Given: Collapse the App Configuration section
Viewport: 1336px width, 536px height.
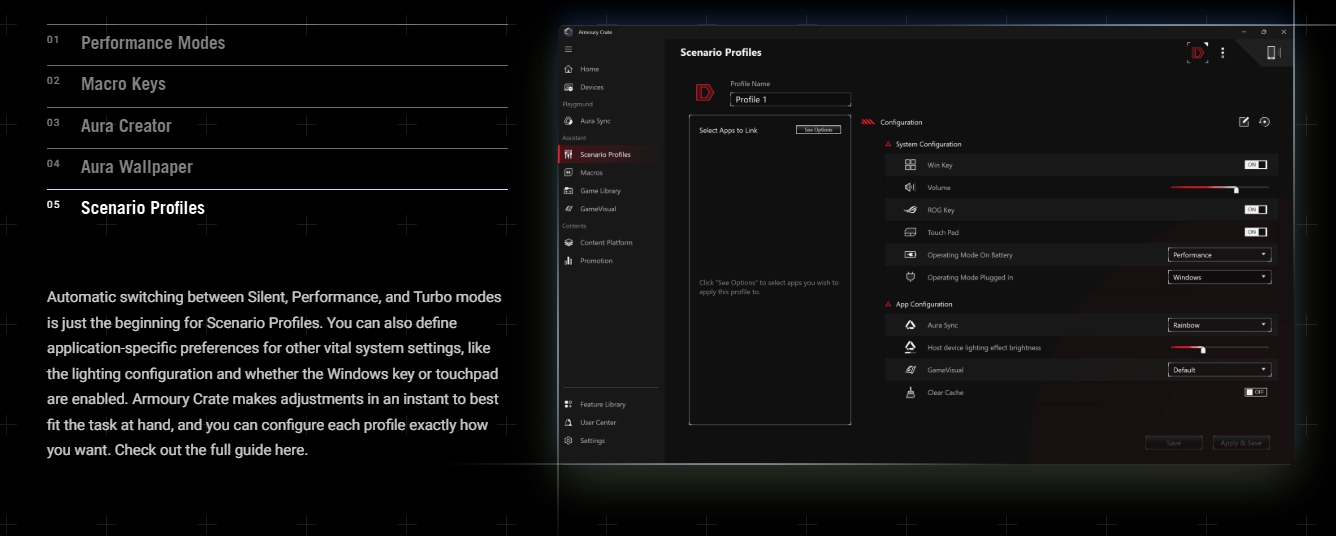Looking at the screenshot, I should click(888, 304).
